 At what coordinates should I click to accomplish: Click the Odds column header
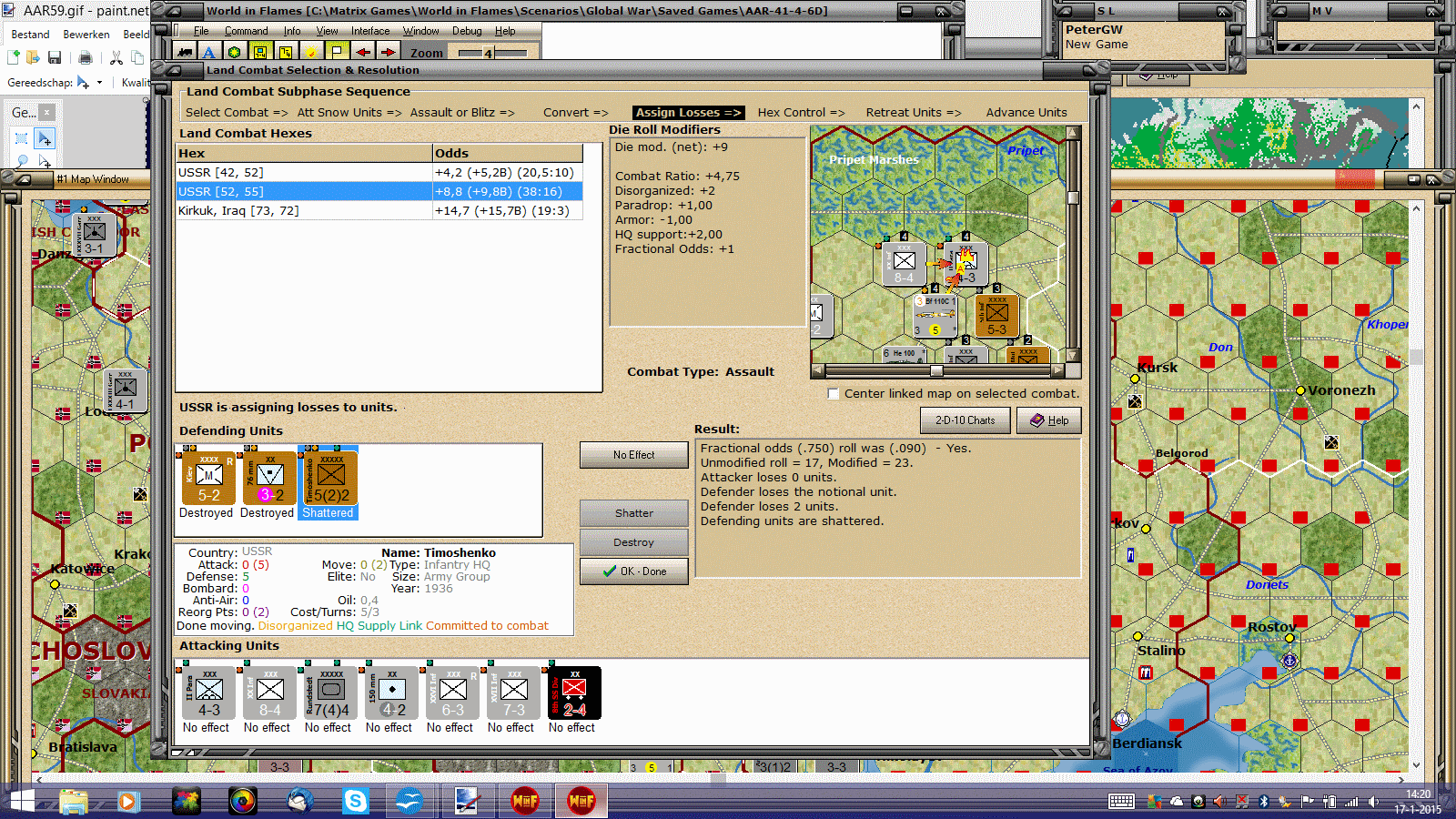tap(508, 153)
